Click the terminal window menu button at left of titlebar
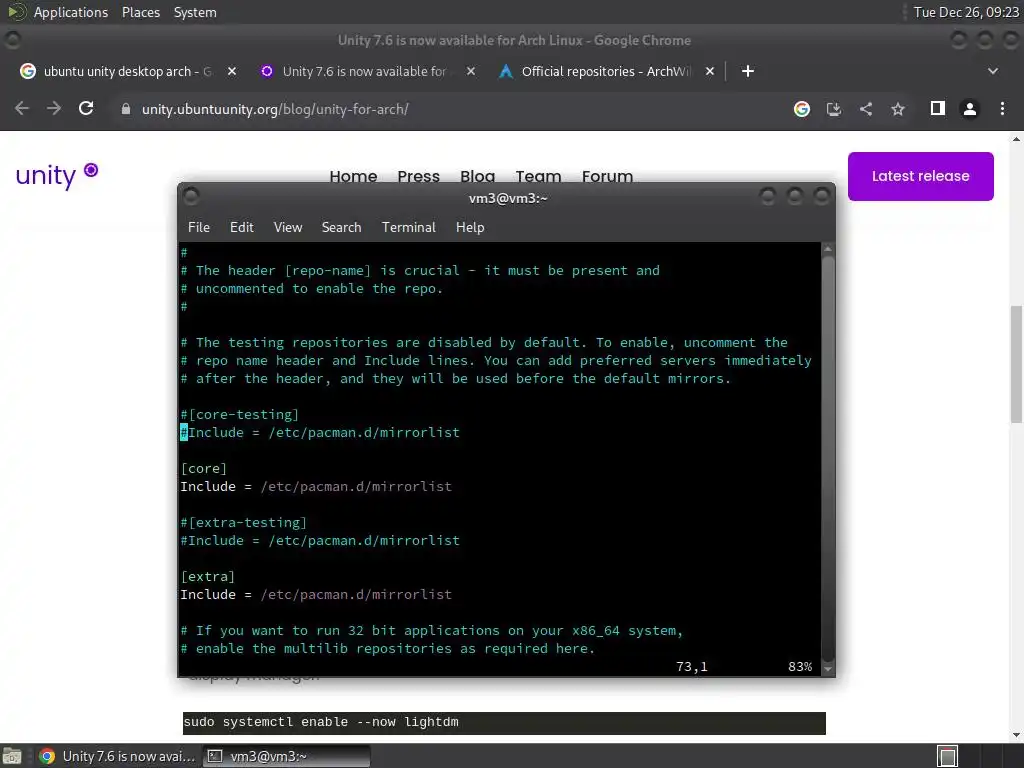This screenshot has height=768, width=1024. [x=191, y=196]
